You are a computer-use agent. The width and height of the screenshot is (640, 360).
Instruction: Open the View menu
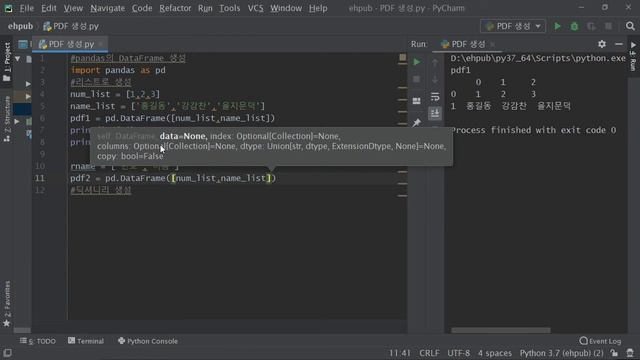tap(73, 8)
